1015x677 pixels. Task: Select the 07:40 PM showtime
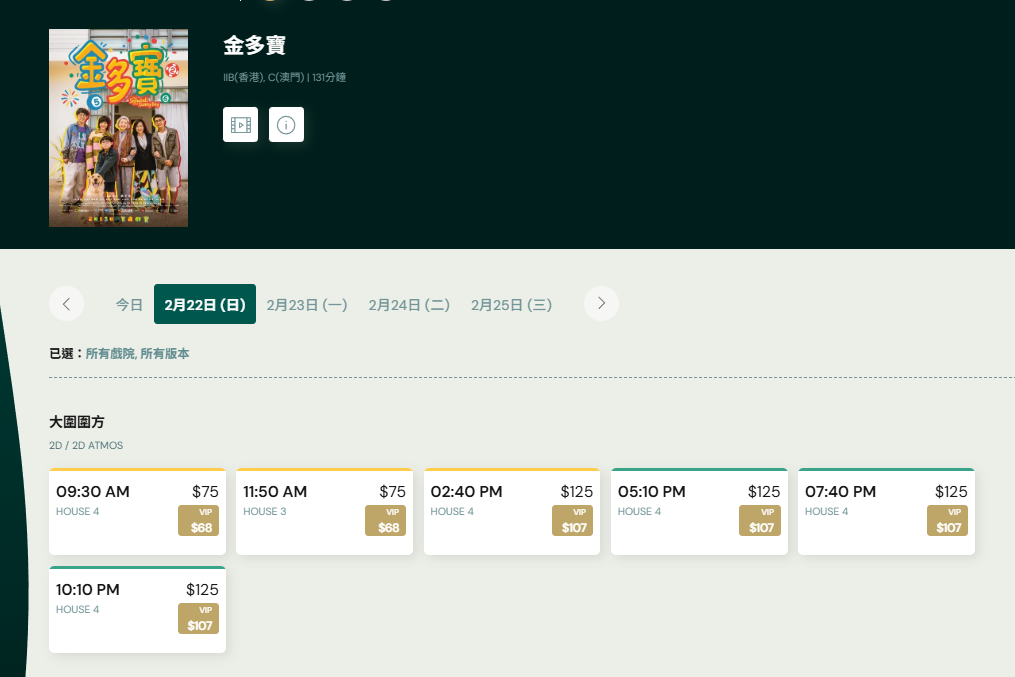tap(859, 510)
